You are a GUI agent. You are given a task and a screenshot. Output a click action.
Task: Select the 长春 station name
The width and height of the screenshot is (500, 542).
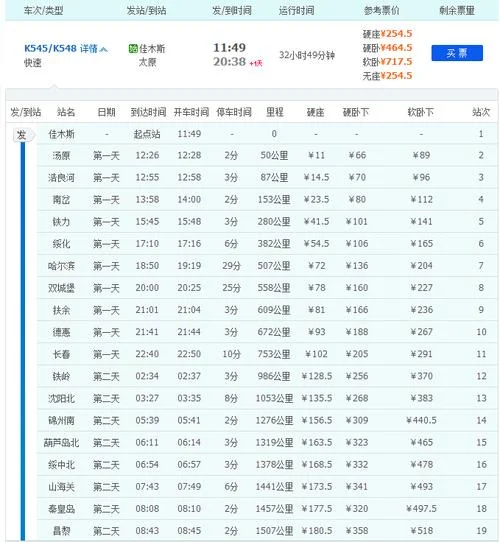(61, 355)
